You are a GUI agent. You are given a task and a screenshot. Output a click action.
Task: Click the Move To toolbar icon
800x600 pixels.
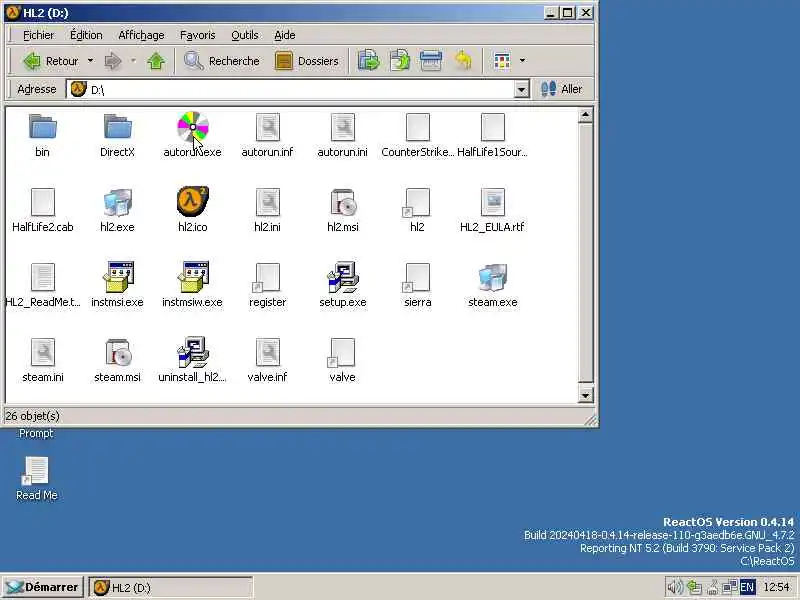pyautogui.click(x=368, y=61)
